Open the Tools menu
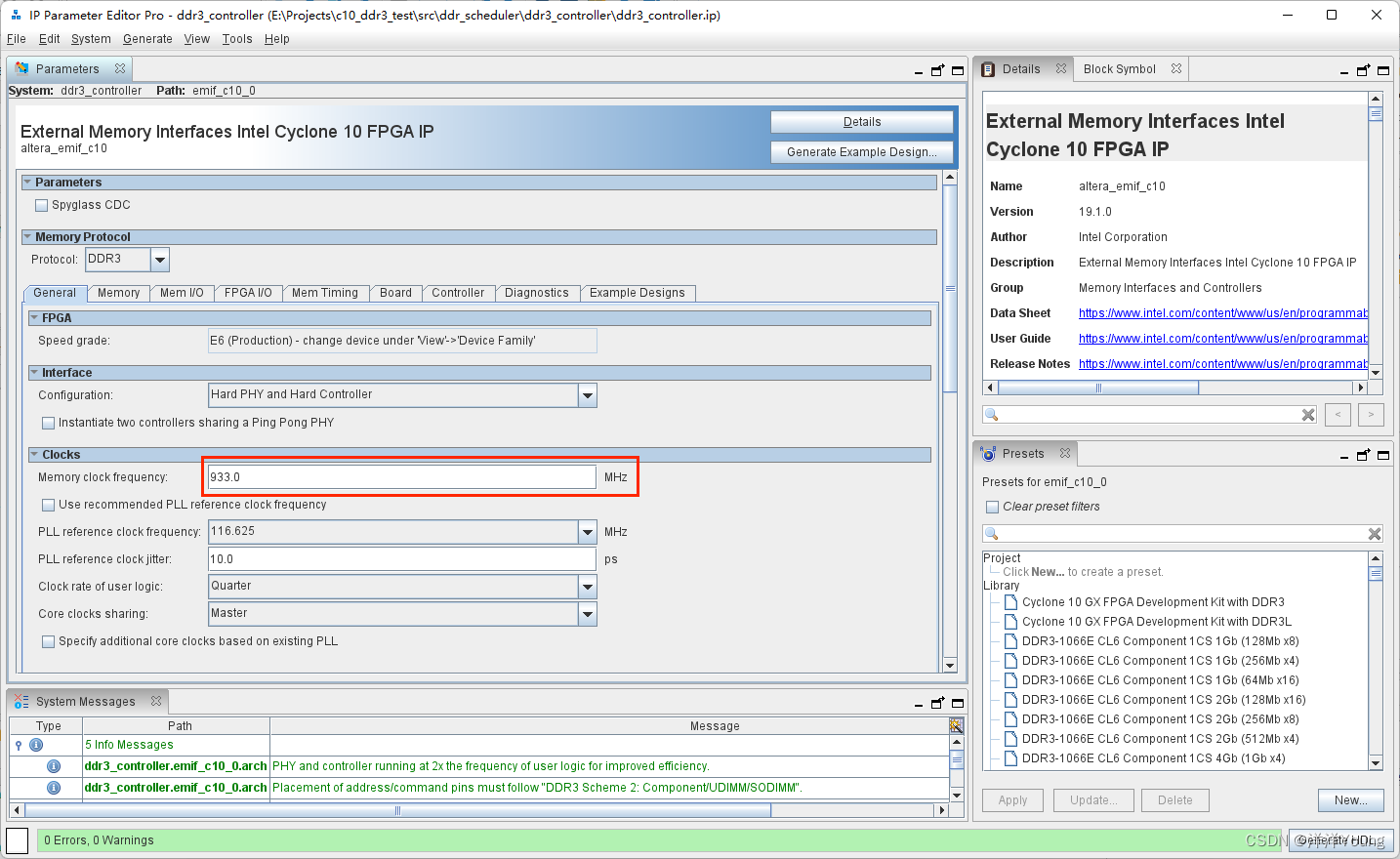This screenshot has width=1400, height=859. [x=237, y=39]
